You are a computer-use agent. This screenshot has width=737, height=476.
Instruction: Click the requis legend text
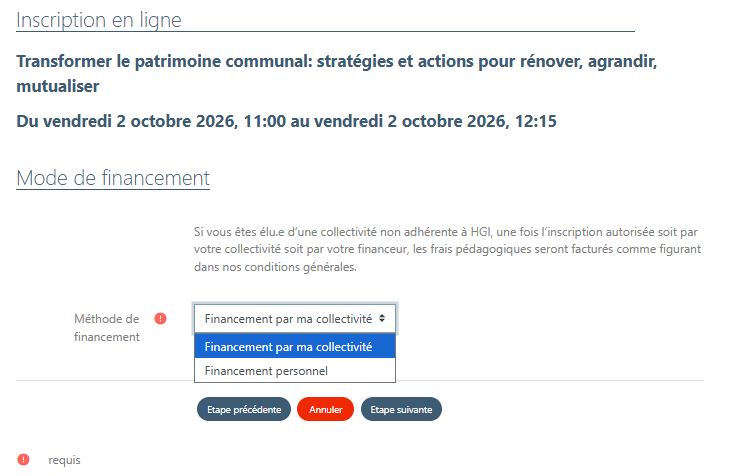[64, 460]
